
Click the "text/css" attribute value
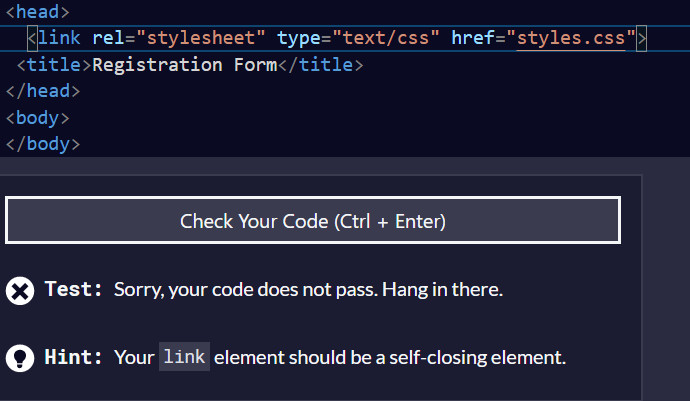[386, 38]
